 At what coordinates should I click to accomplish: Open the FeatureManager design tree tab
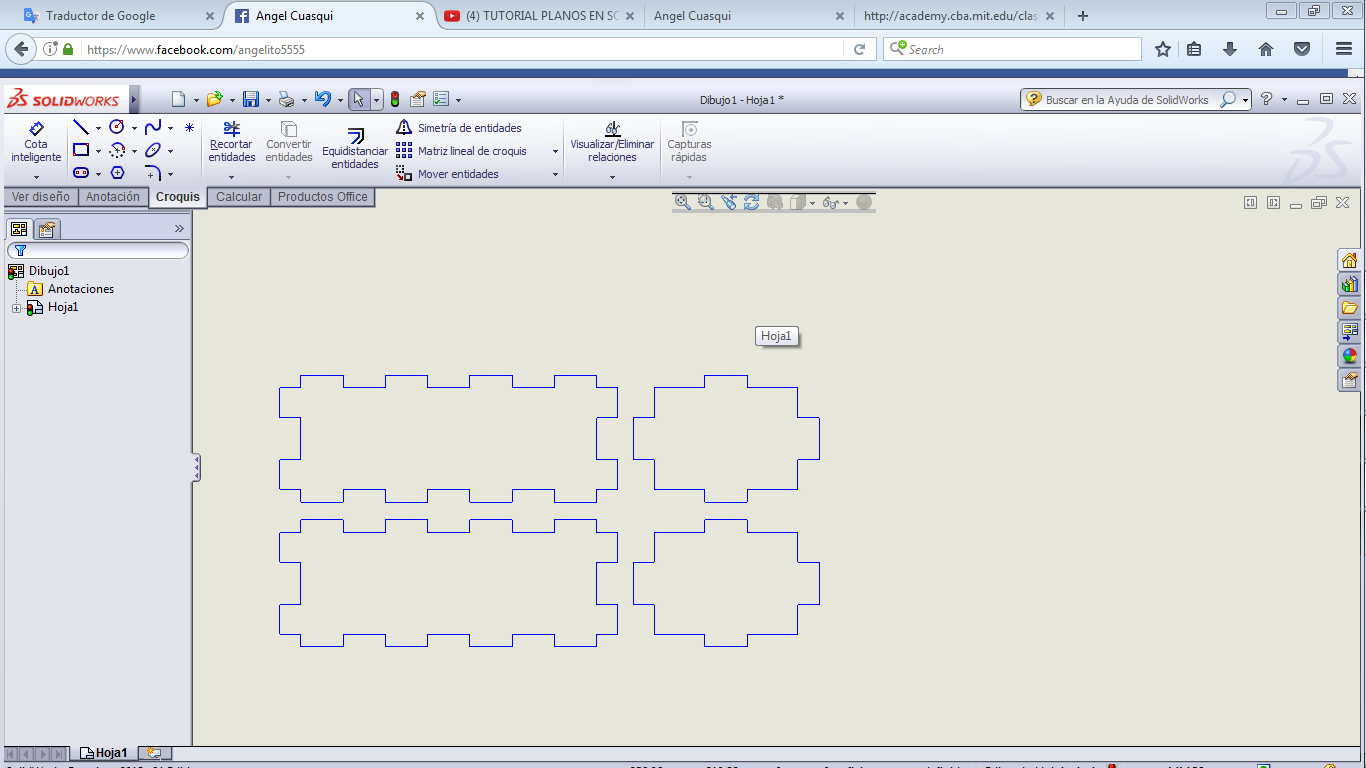[19, 229]
